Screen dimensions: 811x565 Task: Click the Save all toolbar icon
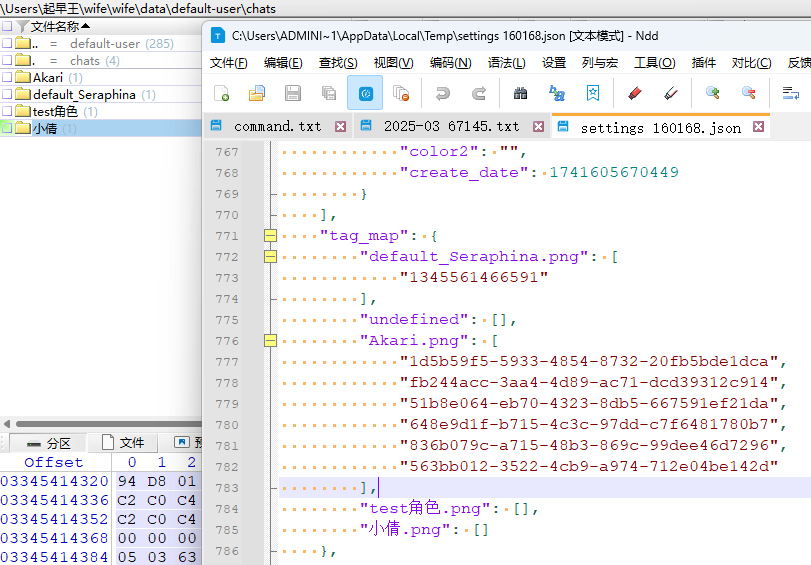tap(329, 93)
